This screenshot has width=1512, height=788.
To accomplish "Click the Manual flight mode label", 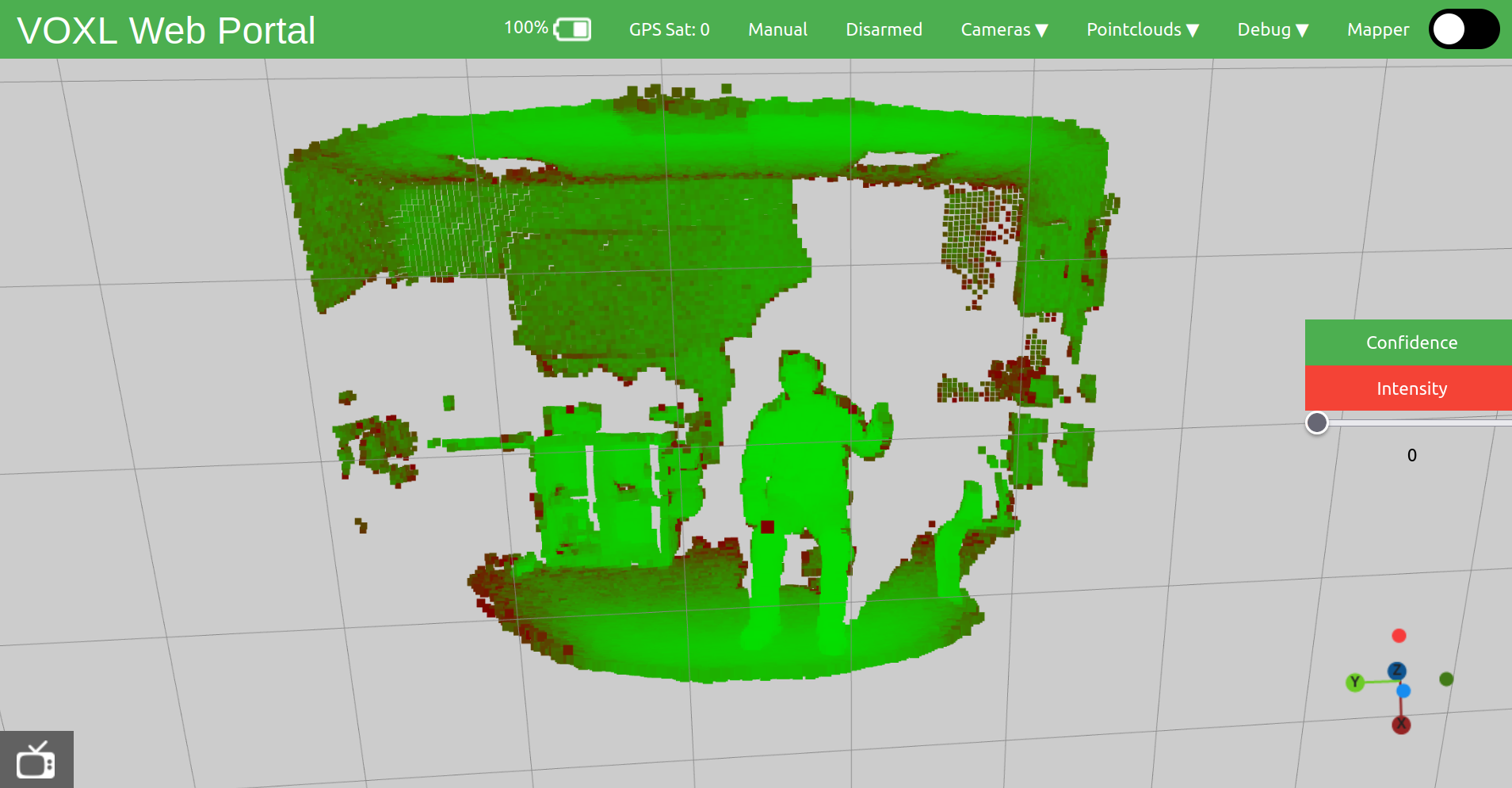I will pyautogui.click(x=777, y=29).
